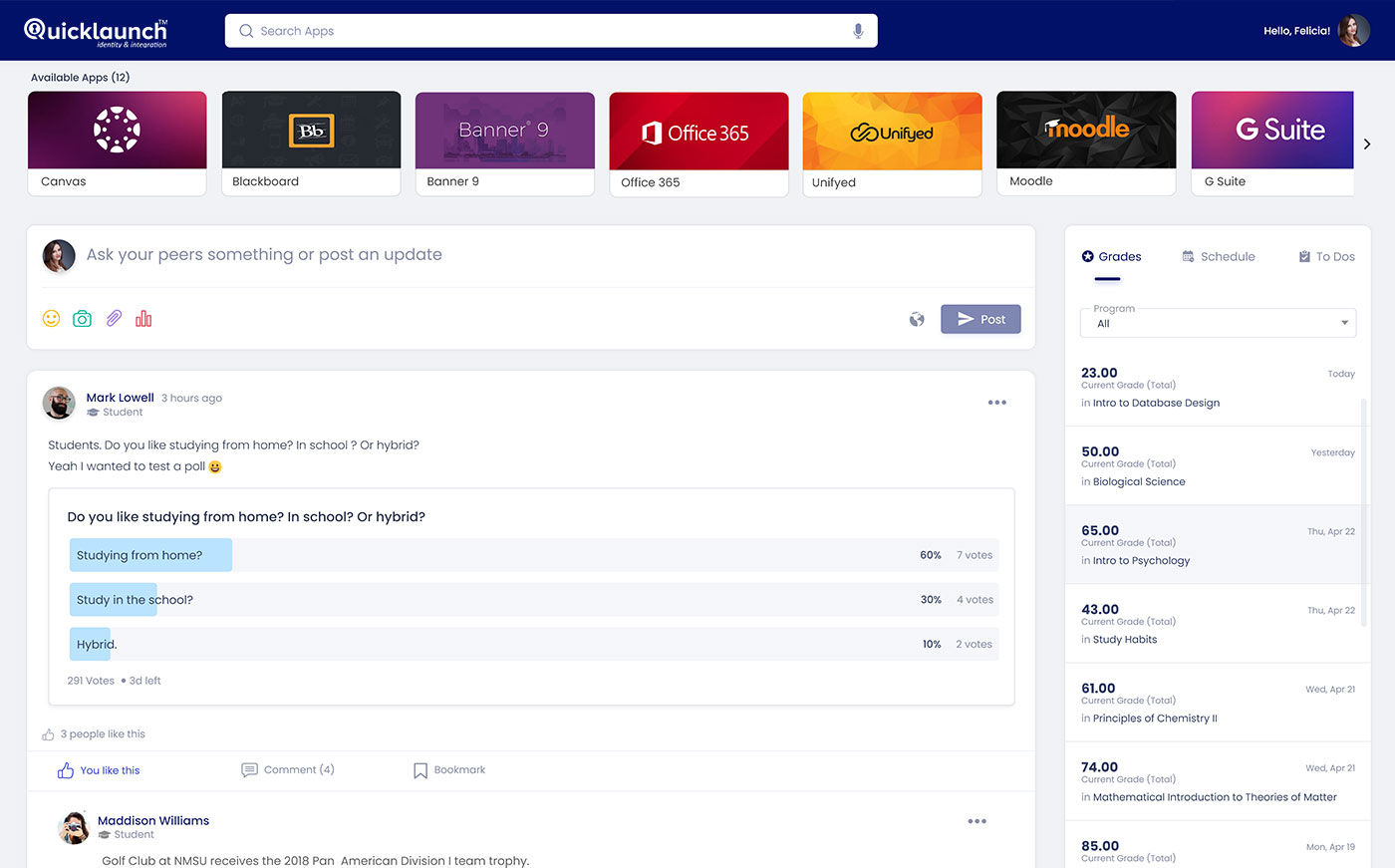
Task: Change post visibility with the globe icon
Action: (917, 320)
